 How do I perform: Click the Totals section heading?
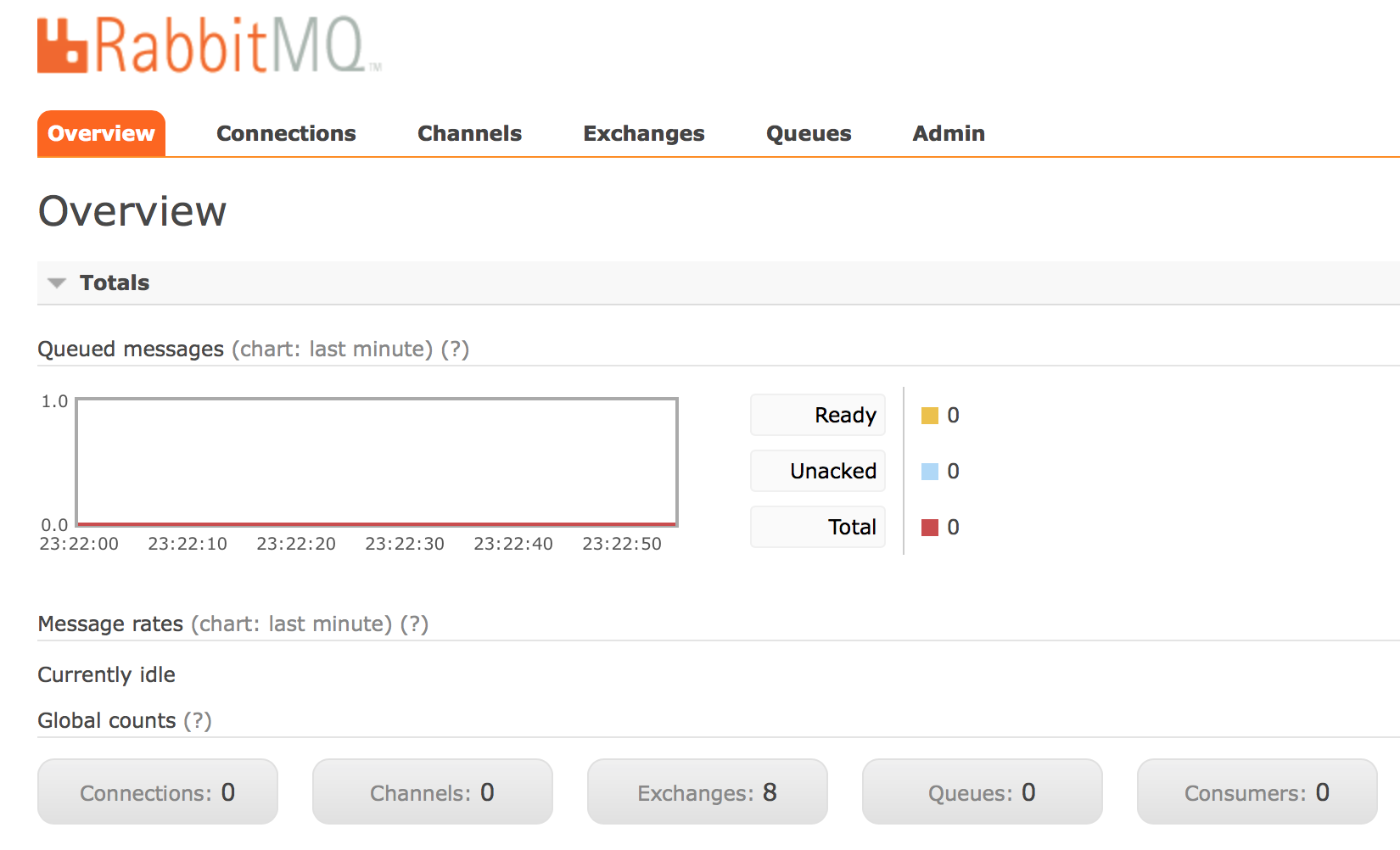[115, 282]
